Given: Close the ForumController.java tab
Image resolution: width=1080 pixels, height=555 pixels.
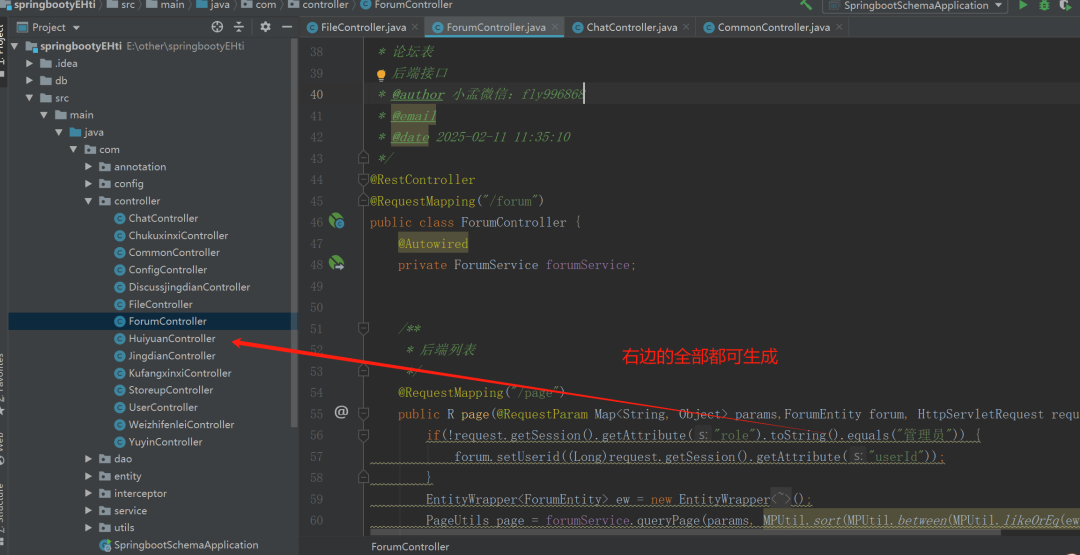Looking at the screenshot, I should 554,28.
